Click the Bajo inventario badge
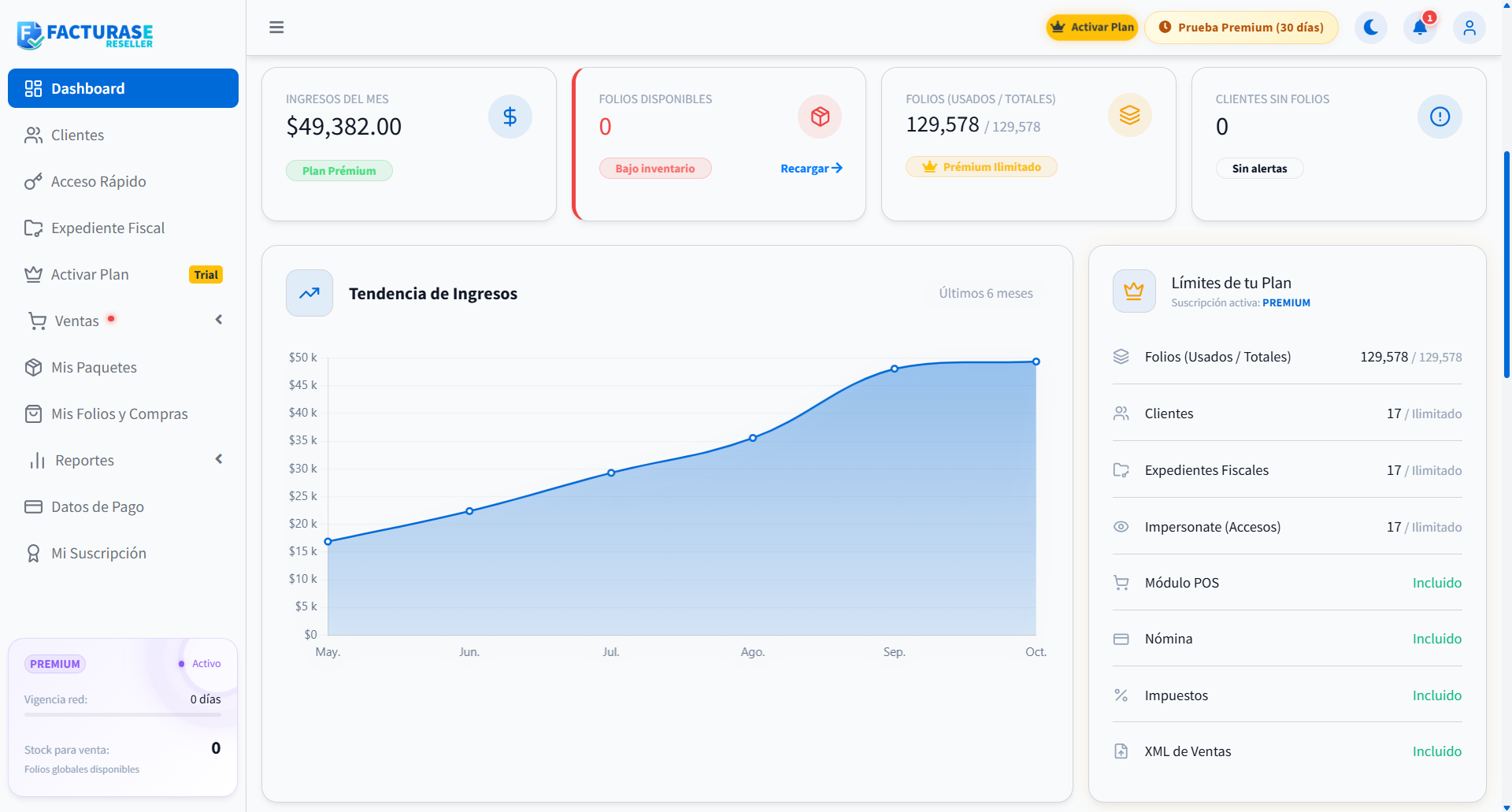 (x=655, y=169)
